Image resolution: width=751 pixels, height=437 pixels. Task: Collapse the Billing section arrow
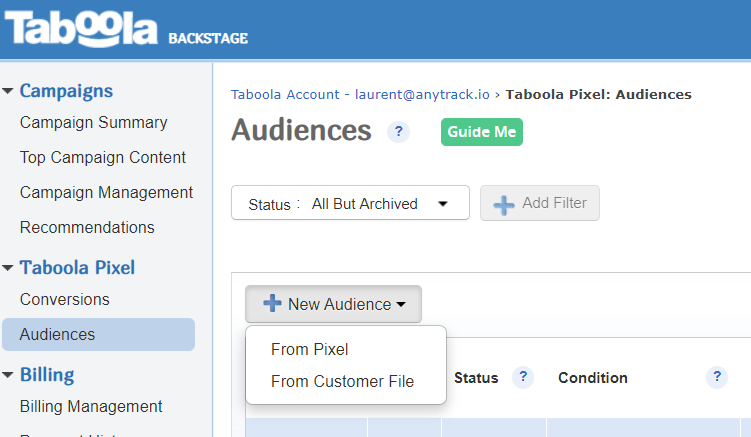click(x=8, y=375)
